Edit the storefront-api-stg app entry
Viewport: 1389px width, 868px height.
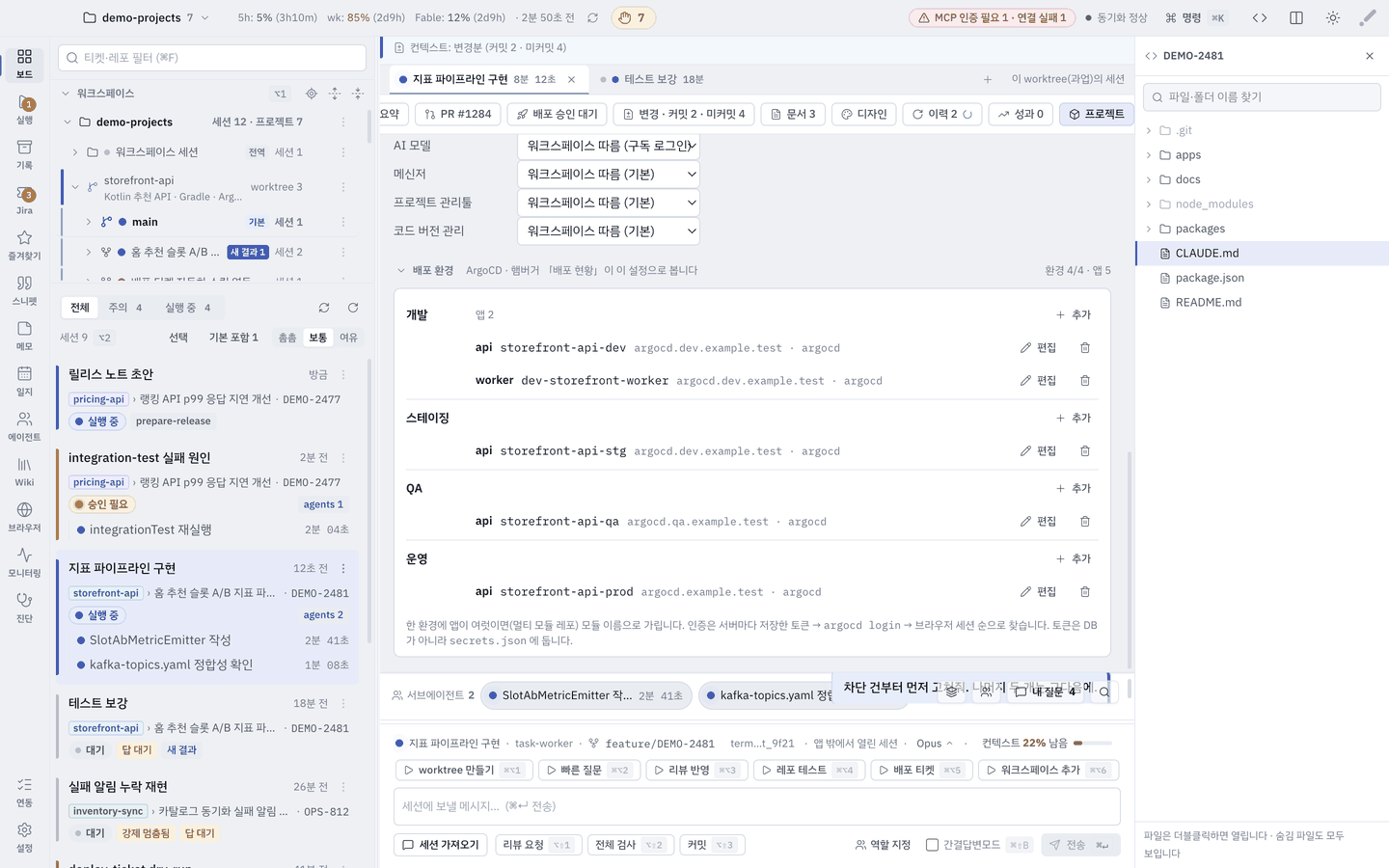pyautogui.click(x=1038, y=451)
